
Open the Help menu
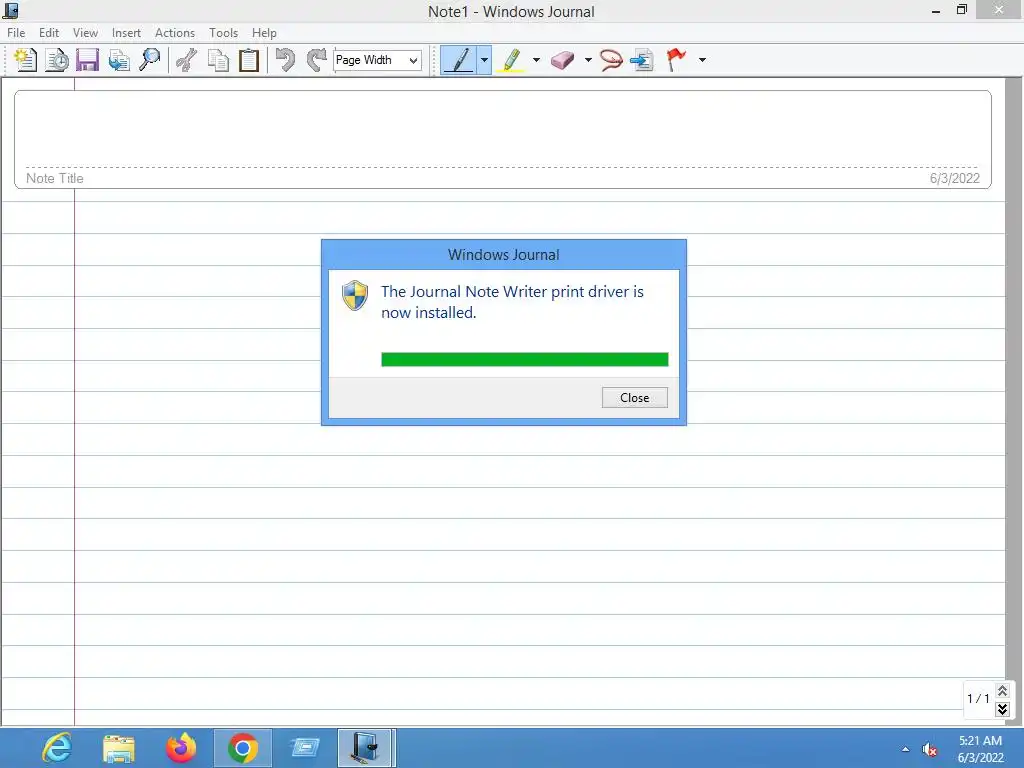[x=264, y=33]
